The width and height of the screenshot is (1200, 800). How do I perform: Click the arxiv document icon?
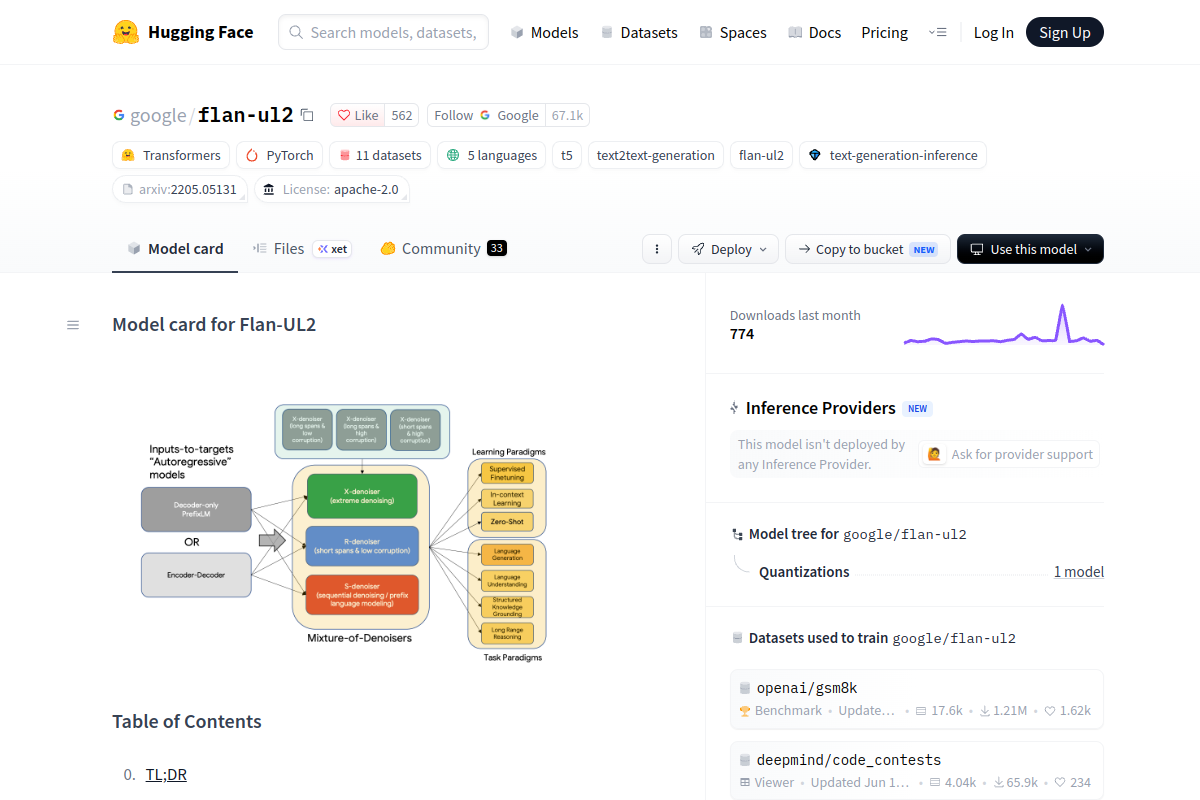click(128, 189)
